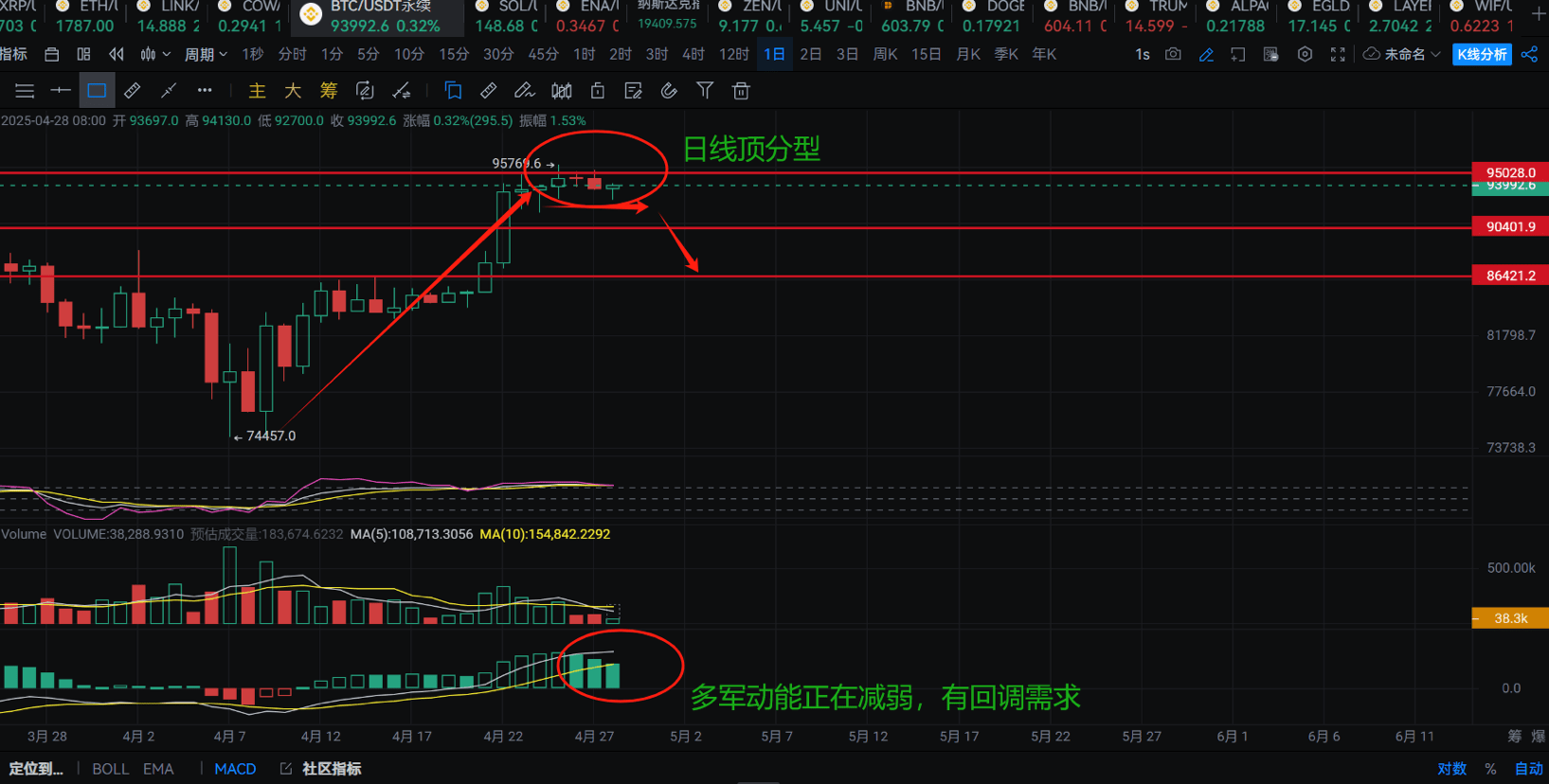Screen dimensions: 1549x784
Task: Toggle the 筹 chip distribution button
Action: click(x=329, y=91)
